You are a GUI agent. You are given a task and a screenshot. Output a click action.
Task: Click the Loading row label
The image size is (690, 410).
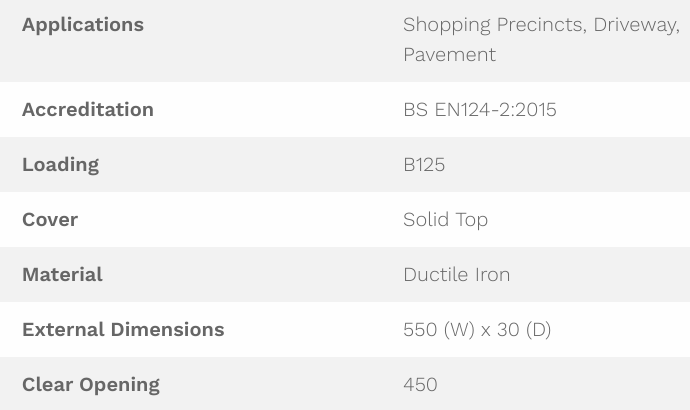(x=60, y=165)
